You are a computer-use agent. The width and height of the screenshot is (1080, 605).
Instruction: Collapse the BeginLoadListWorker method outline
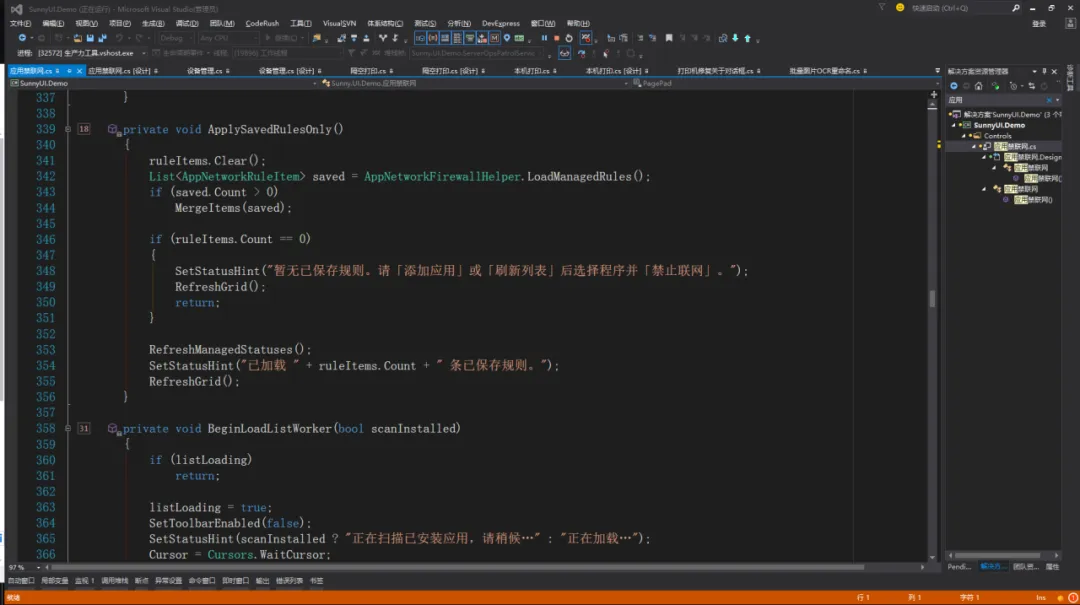pos(68,429)
